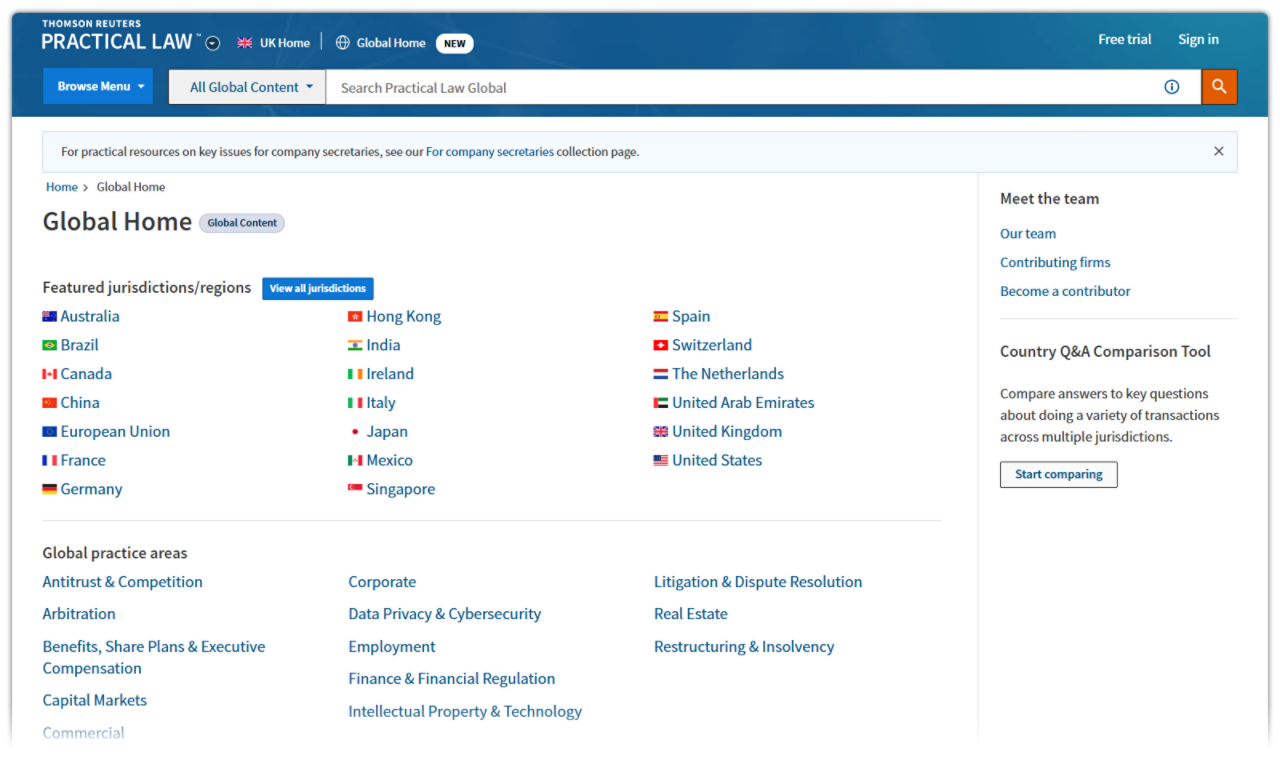Focus the Search Practical Law Global field

(x=740, y=87)
